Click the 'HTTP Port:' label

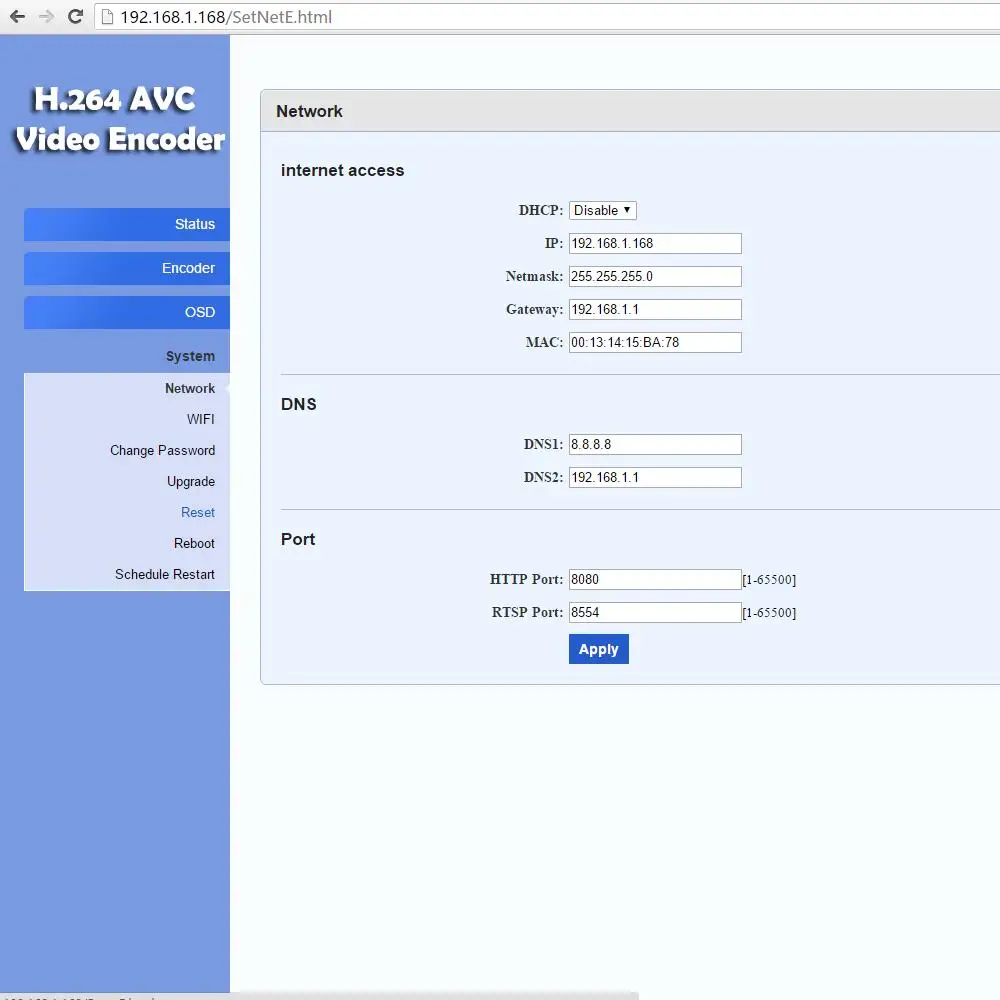click(x=527, y=579)
